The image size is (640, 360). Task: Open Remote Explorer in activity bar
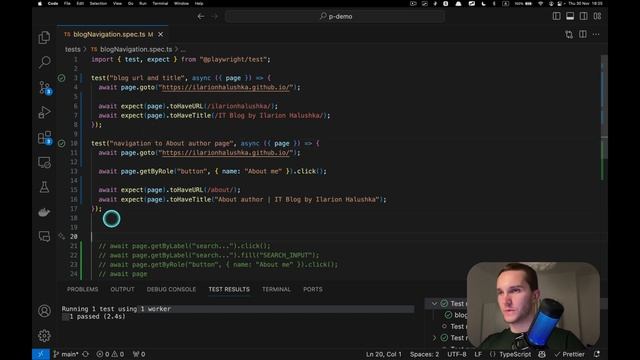[44, 162]
